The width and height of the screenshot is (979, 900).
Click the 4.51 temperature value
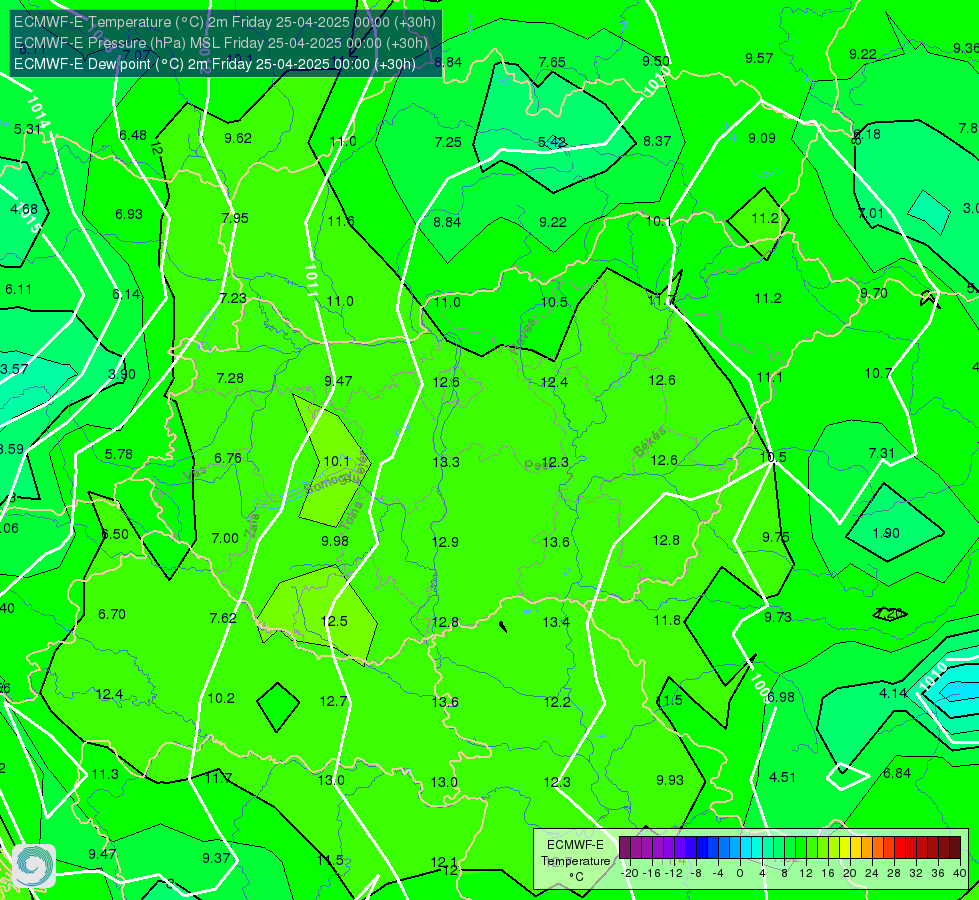click(782, 778)
